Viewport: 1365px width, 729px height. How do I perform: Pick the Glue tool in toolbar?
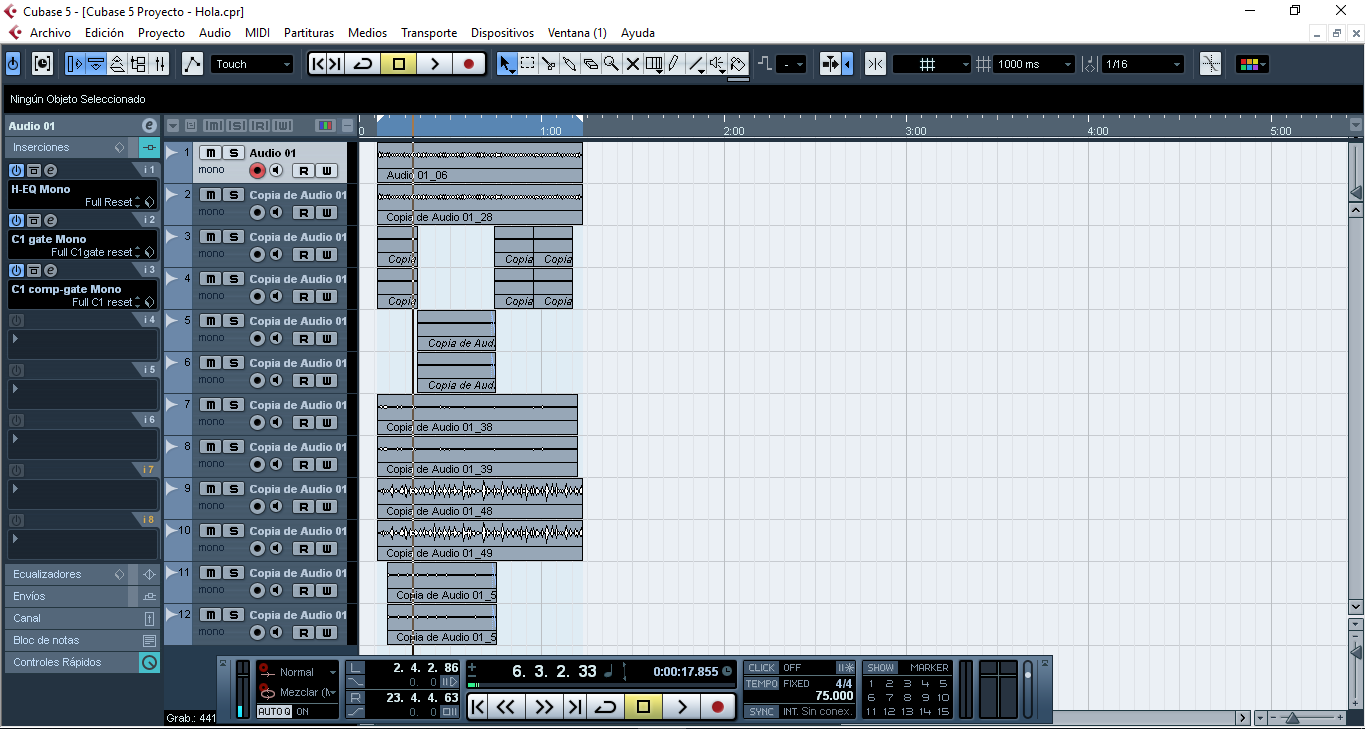[x=569, y=64]
